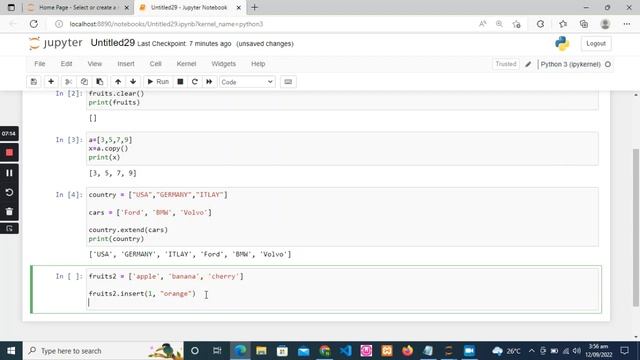Screen dimensions: 640x360
Task: Open the Cell menu
Action: point(156,64)
